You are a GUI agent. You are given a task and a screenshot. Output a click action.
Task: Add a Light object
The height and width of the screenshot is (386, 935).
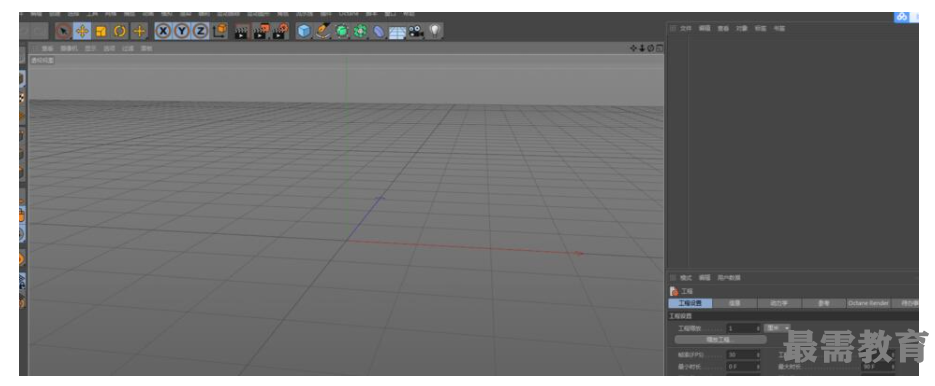435,30
